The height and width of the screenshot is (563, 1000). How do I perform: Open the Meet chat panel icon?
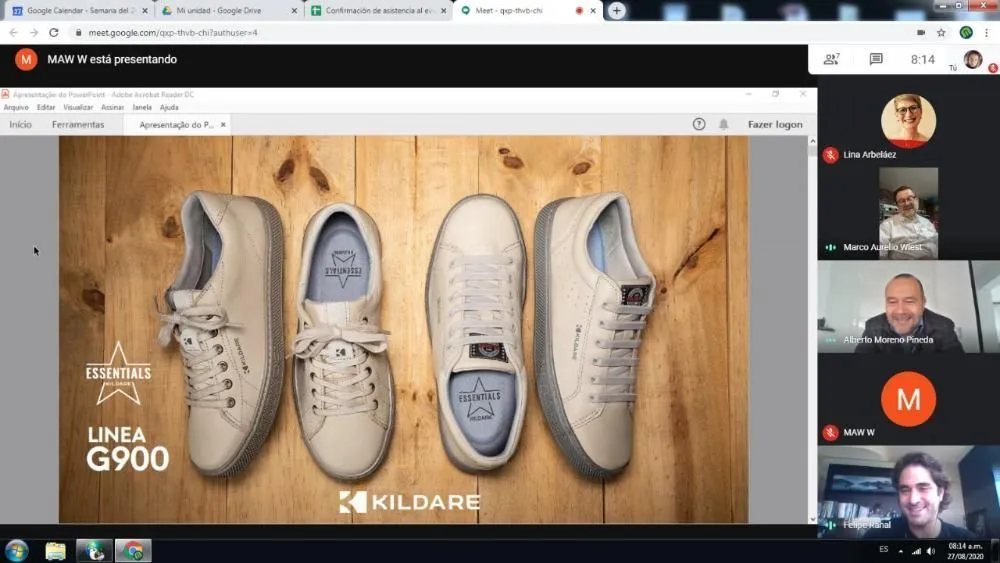coord(876,59)
